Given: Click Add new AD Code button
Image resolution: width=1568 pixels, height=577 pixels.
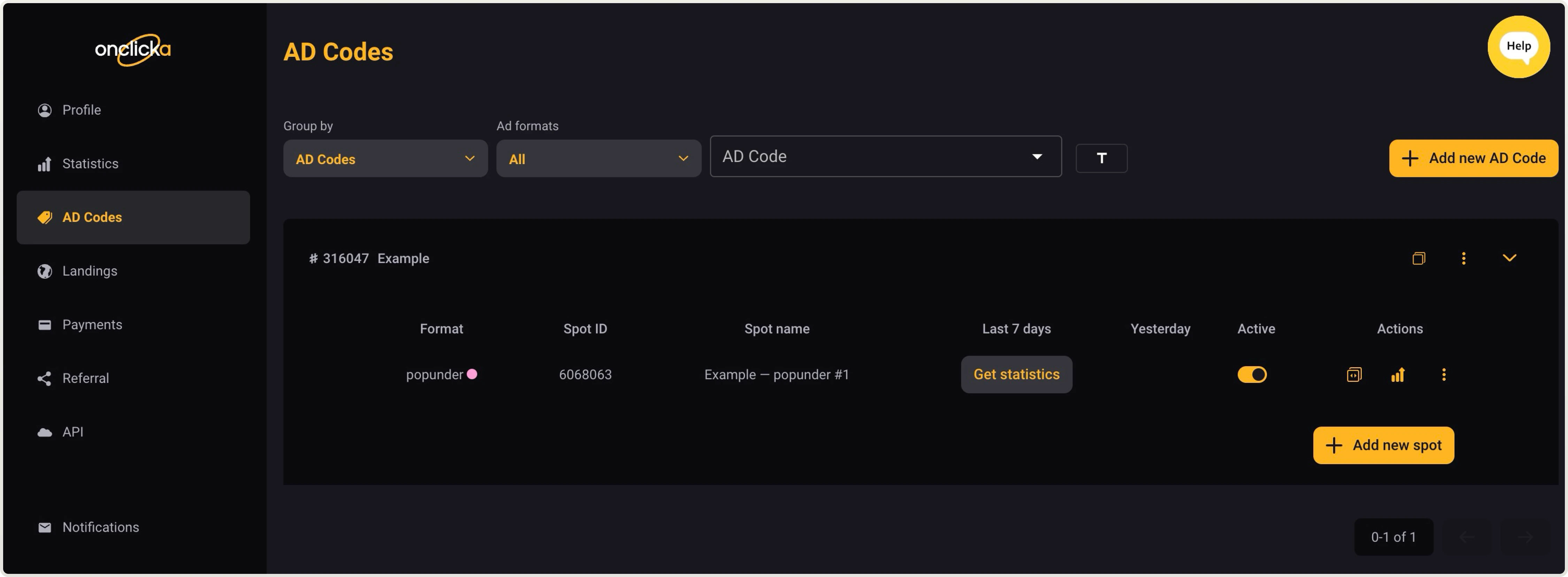Looking at the screenshot, I should (x=1473, y=158).
